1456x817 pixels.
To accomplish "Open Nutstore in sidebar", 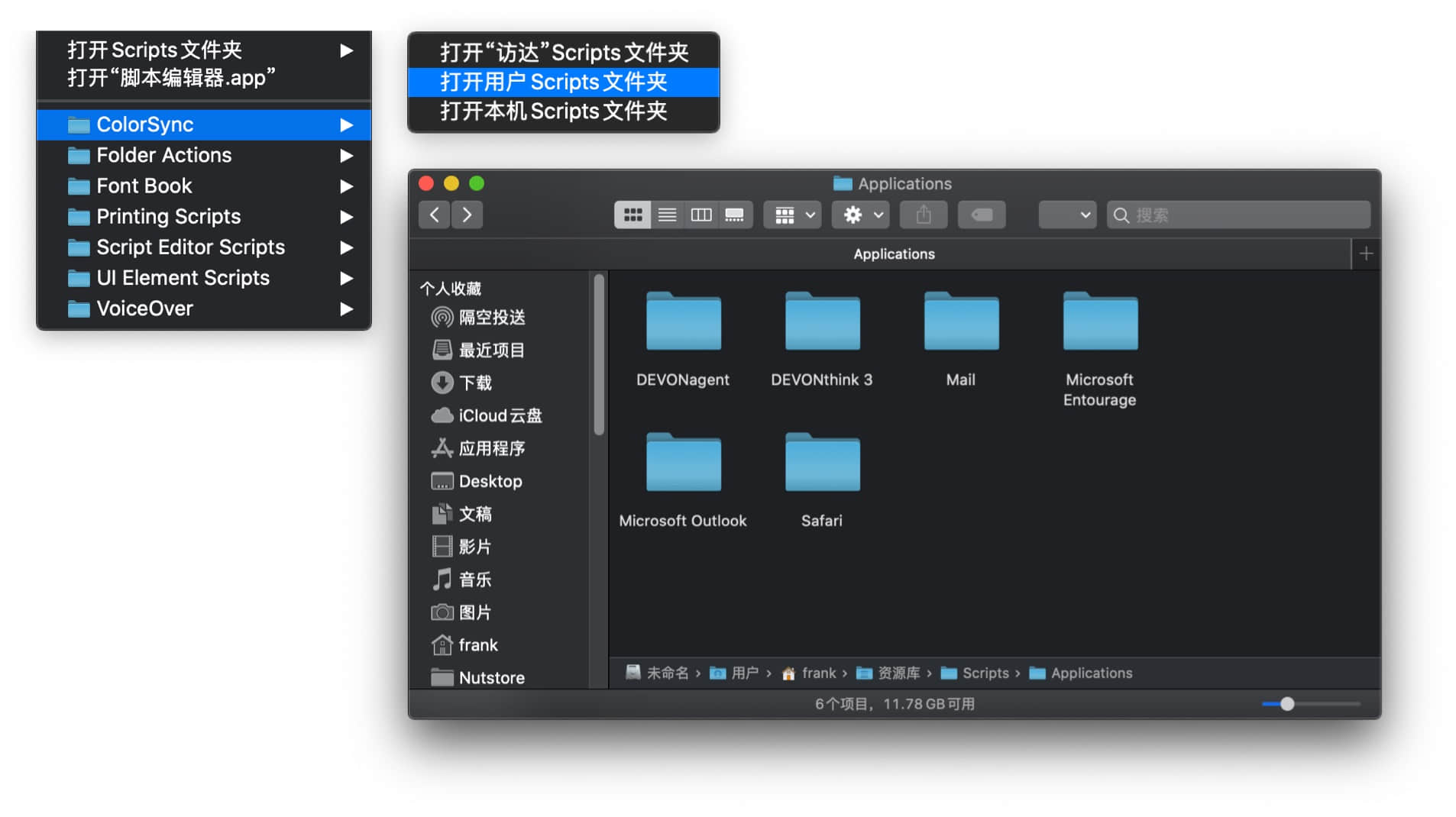I will (x=477, y=677).
